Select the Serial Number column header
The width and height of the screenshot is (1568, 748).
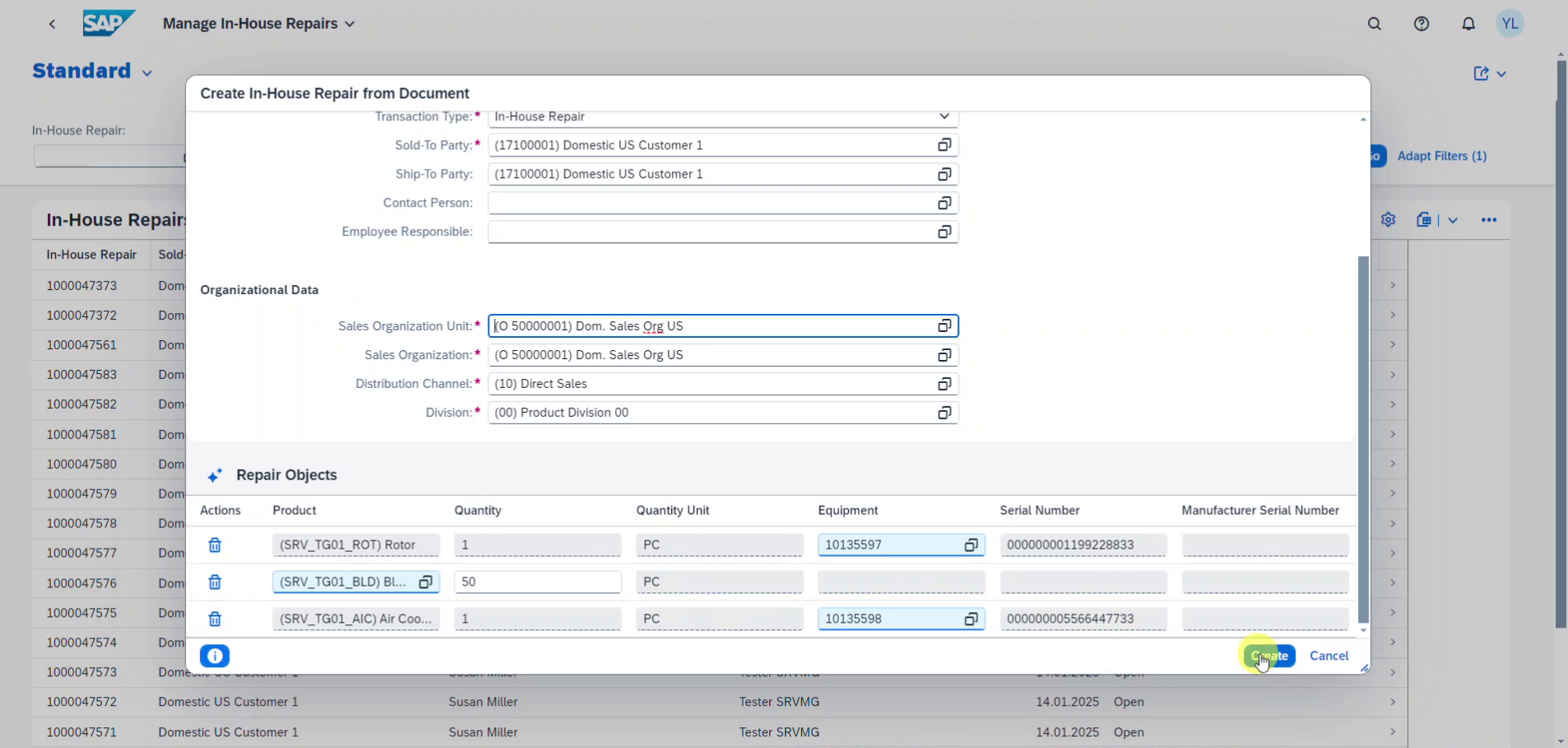click(1039, 511)
